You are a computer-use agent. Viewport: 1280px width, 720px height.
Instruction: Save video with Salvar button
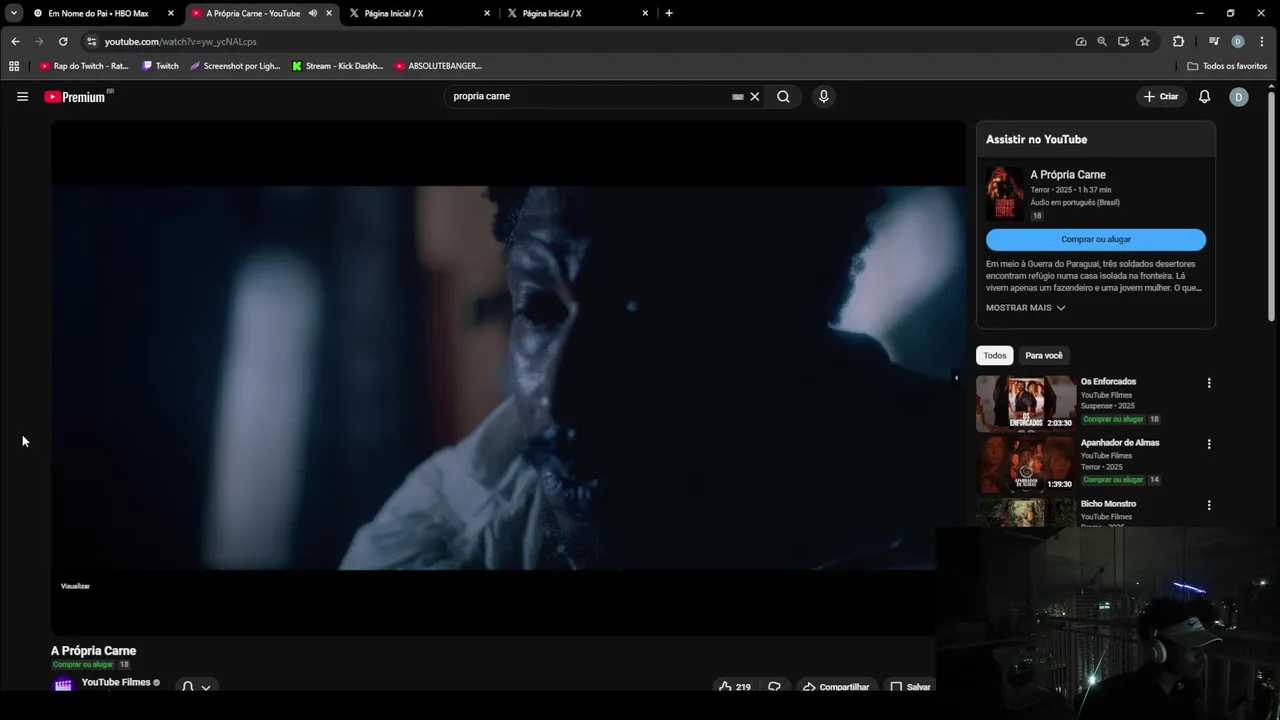910,687
